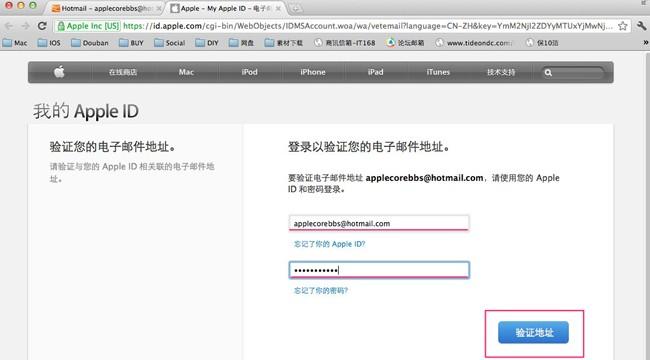The image size is (650, 360).
Task: Click the 验证地址 button
Action: pos(534,332)
